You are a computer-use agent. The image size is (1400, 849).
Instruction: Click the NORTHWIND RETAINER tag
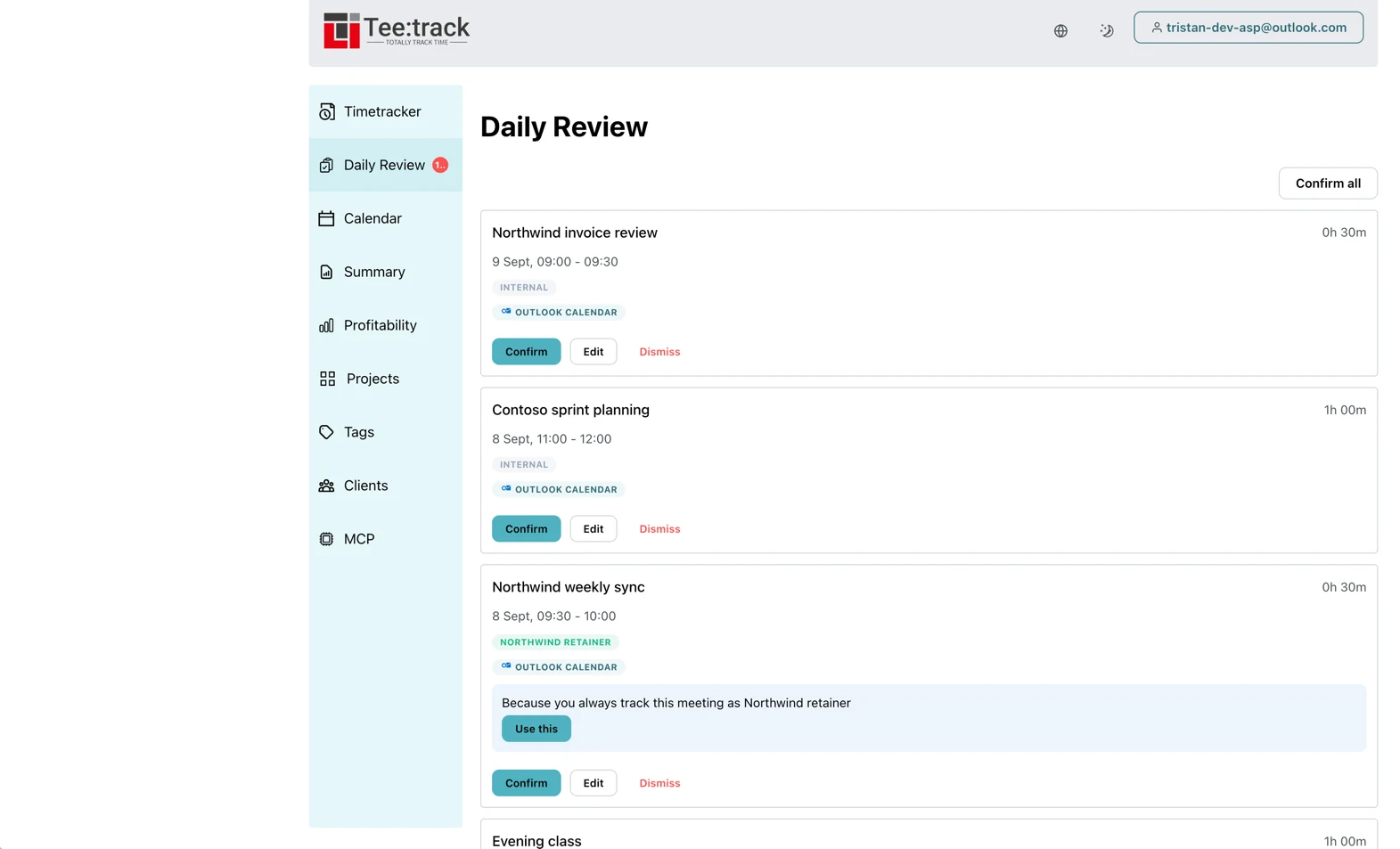click(x=555, y=642)
